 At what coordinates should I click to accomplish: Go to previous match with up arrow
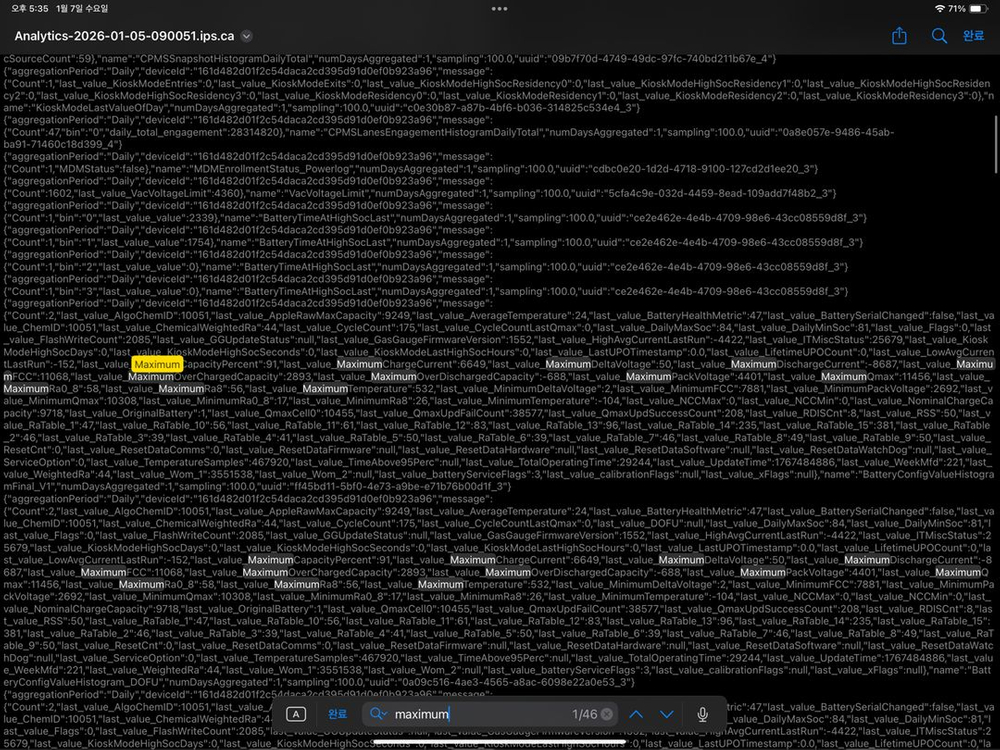pos(636,714)
